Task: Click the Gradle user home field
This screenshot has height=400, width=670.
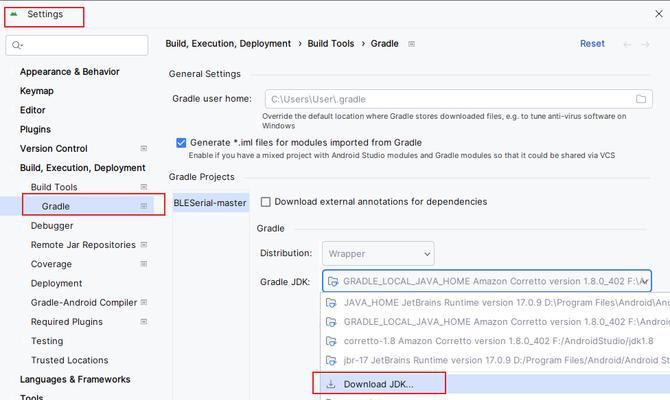Action: pyautogui.click(x=458, y=99)
